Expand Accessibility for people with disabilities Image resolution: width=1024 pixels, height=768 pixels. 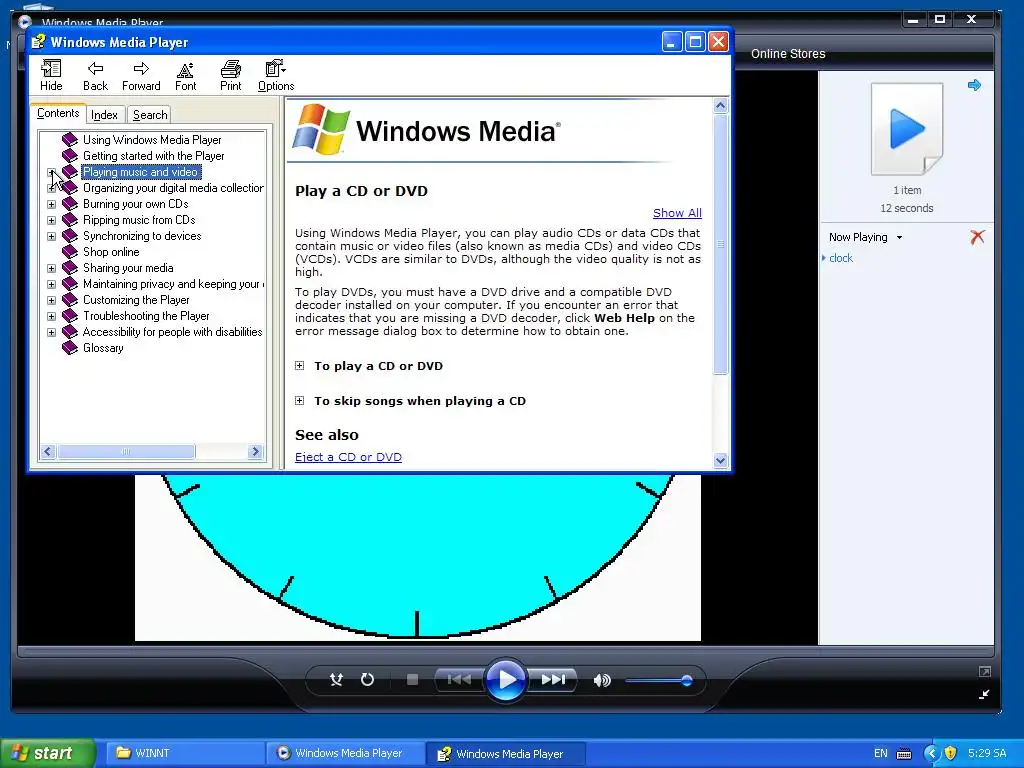point(52,332)
